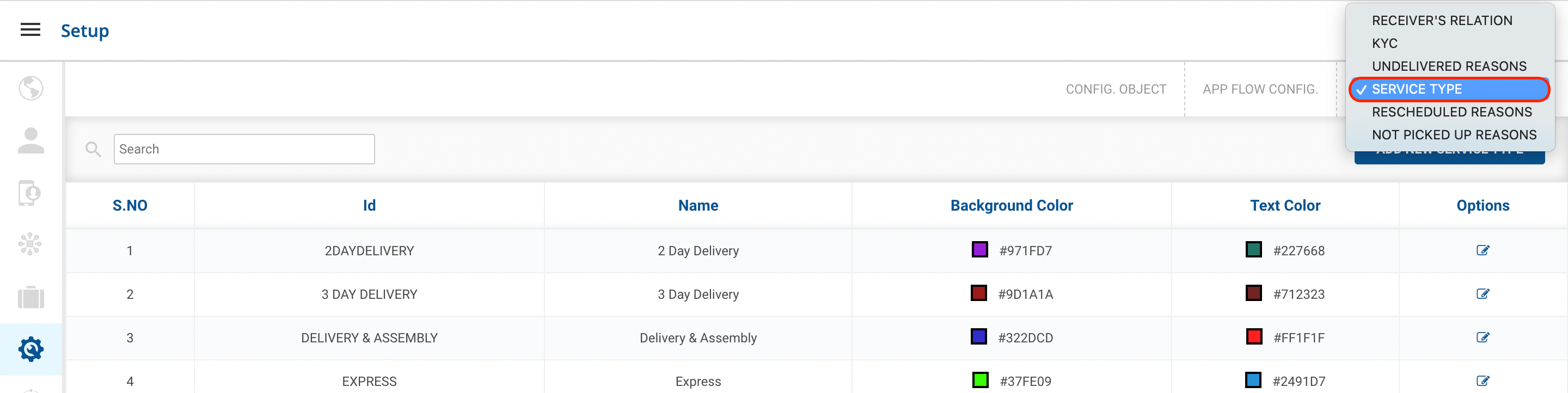Choose NOT PICKED UP REASONS option
This screenshot has width=1568, height=393.
click(x=1454, y=135)
